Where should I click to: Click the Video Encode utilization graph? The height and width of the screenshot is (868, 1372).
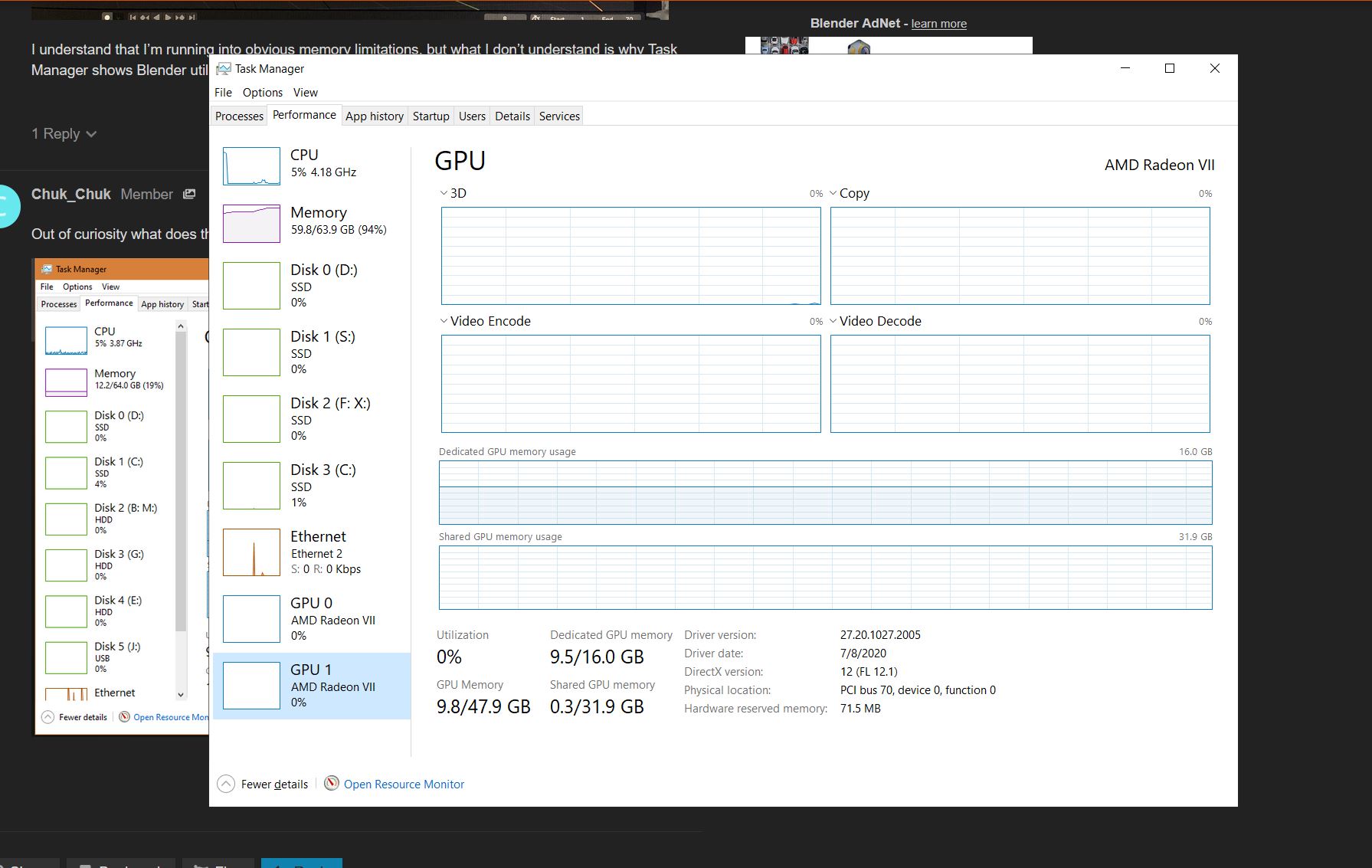click(x=630, y=384)
